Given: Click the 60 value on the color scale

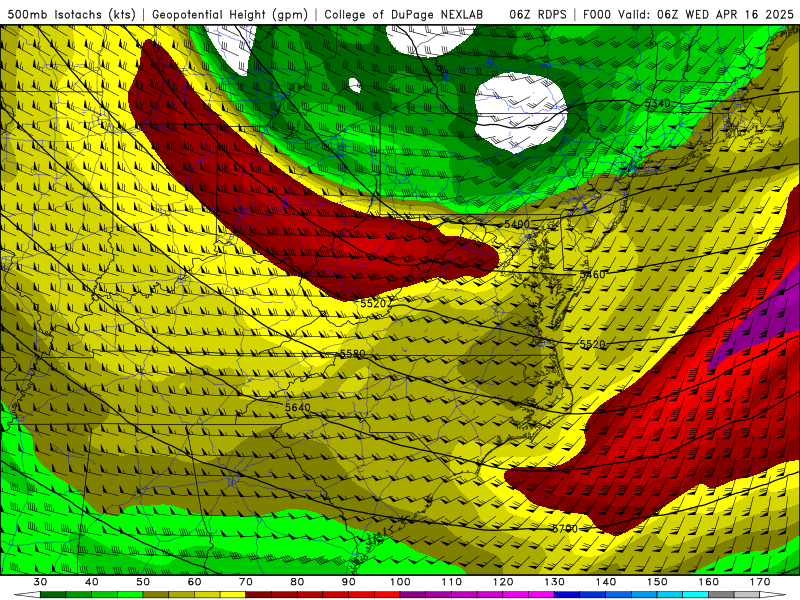Looking at the screenshot, I should click(194, 582).
